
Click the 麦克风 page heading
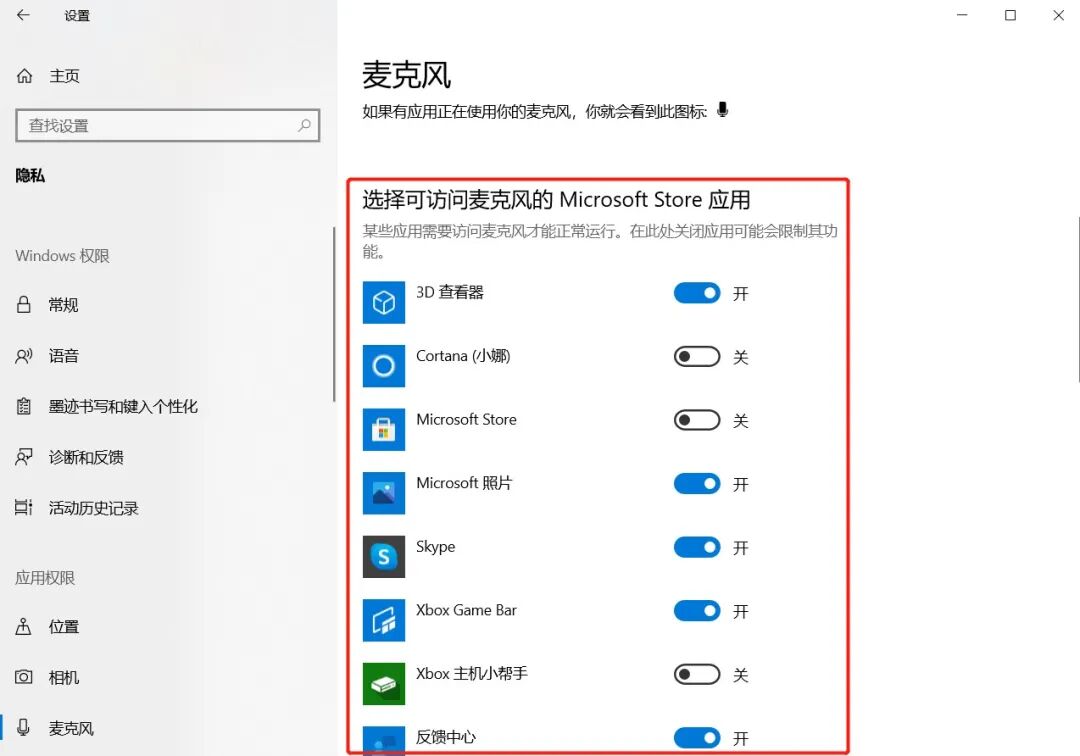(x=406, y=75)
